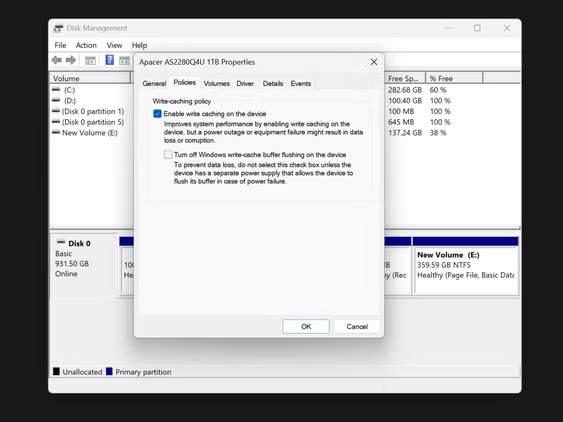This screenshot has height=422, width=563.
Task: Click the console tree toolbar icon
Action: tap(90, 61)
